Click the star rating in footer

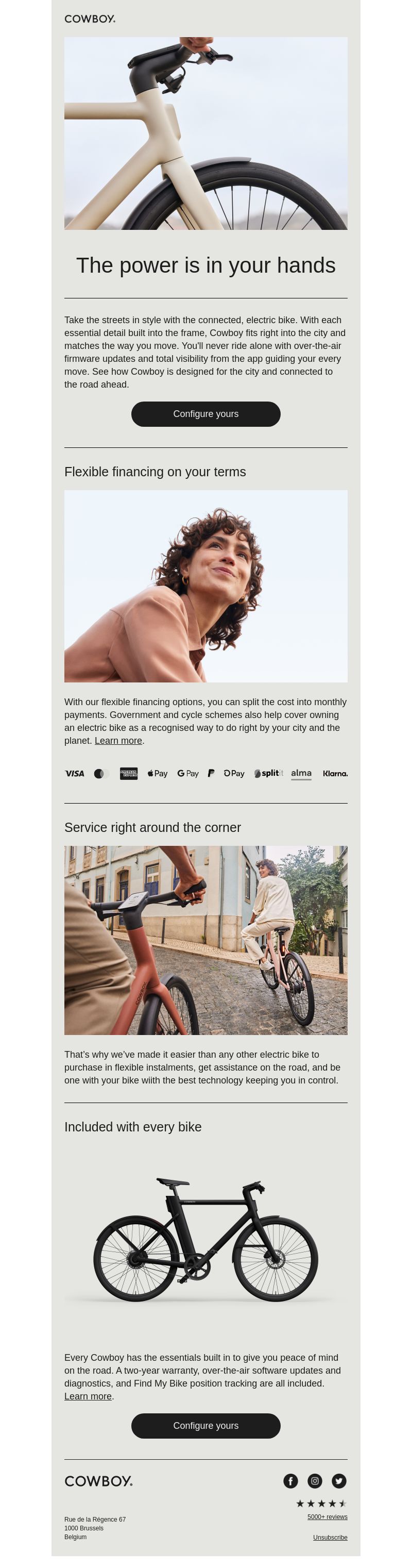(321, 1504)
